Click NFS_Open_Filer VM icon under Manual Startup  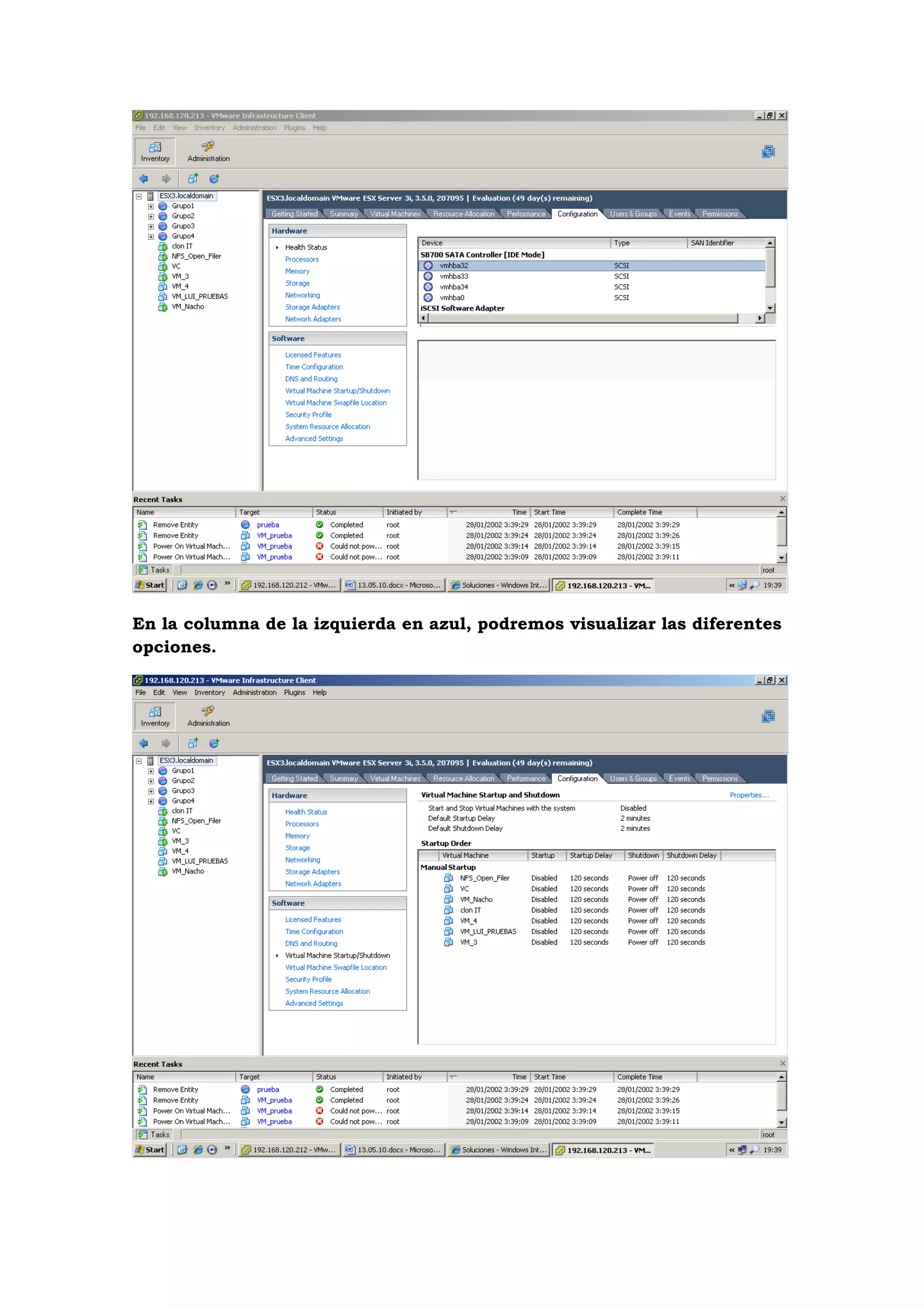[448, 878]
